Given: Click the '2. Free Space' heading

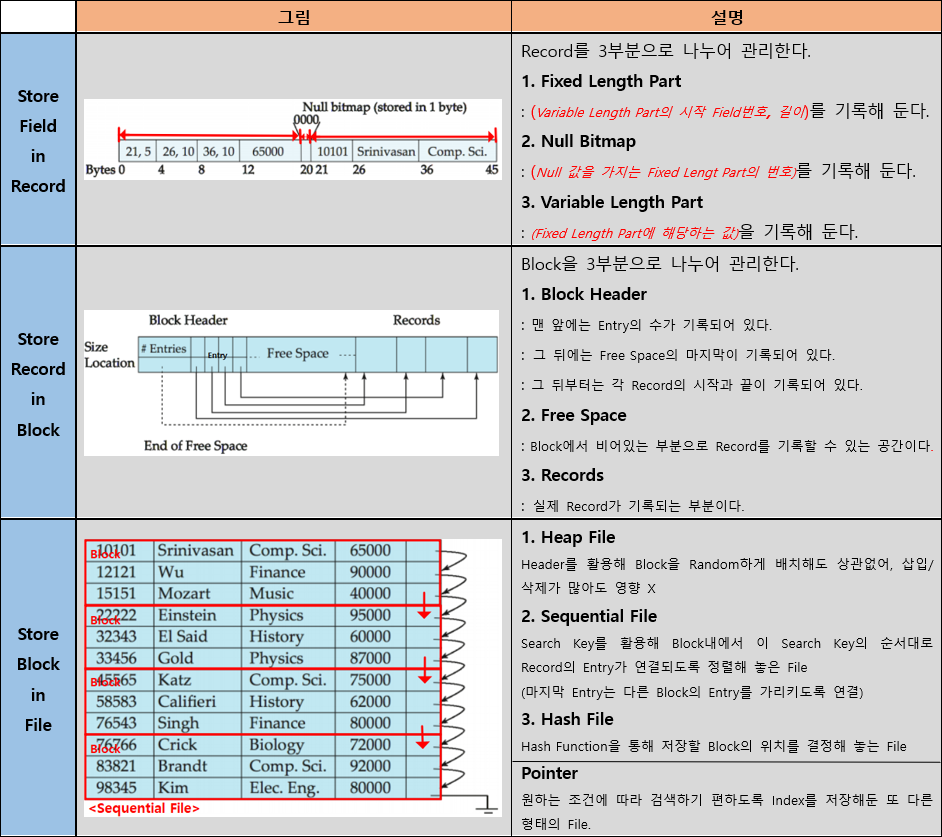Looking at the screenshot, I should pos(574,415).
